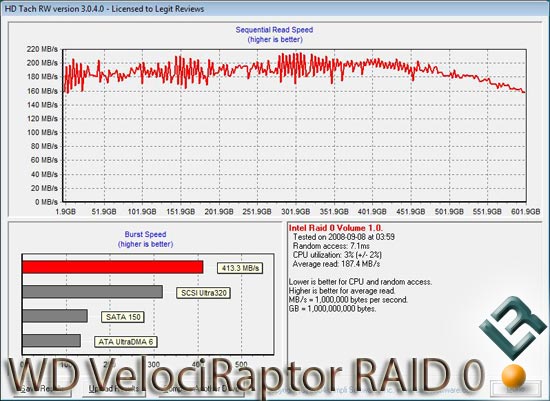550x401 pixels.
Task: Click the 'Random access: 7.1ms' line
Action: [x=331, y=246]
